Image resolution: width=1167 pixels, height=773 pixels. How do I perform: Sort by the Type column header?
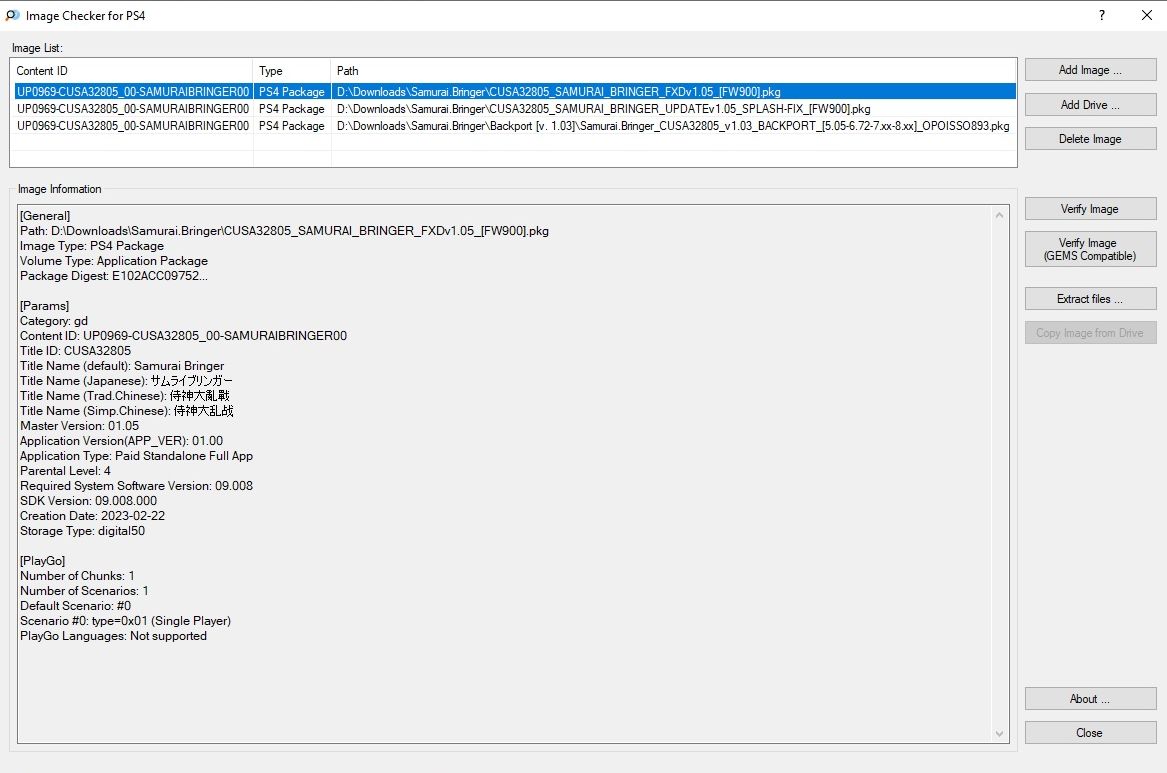pos(292,71)
